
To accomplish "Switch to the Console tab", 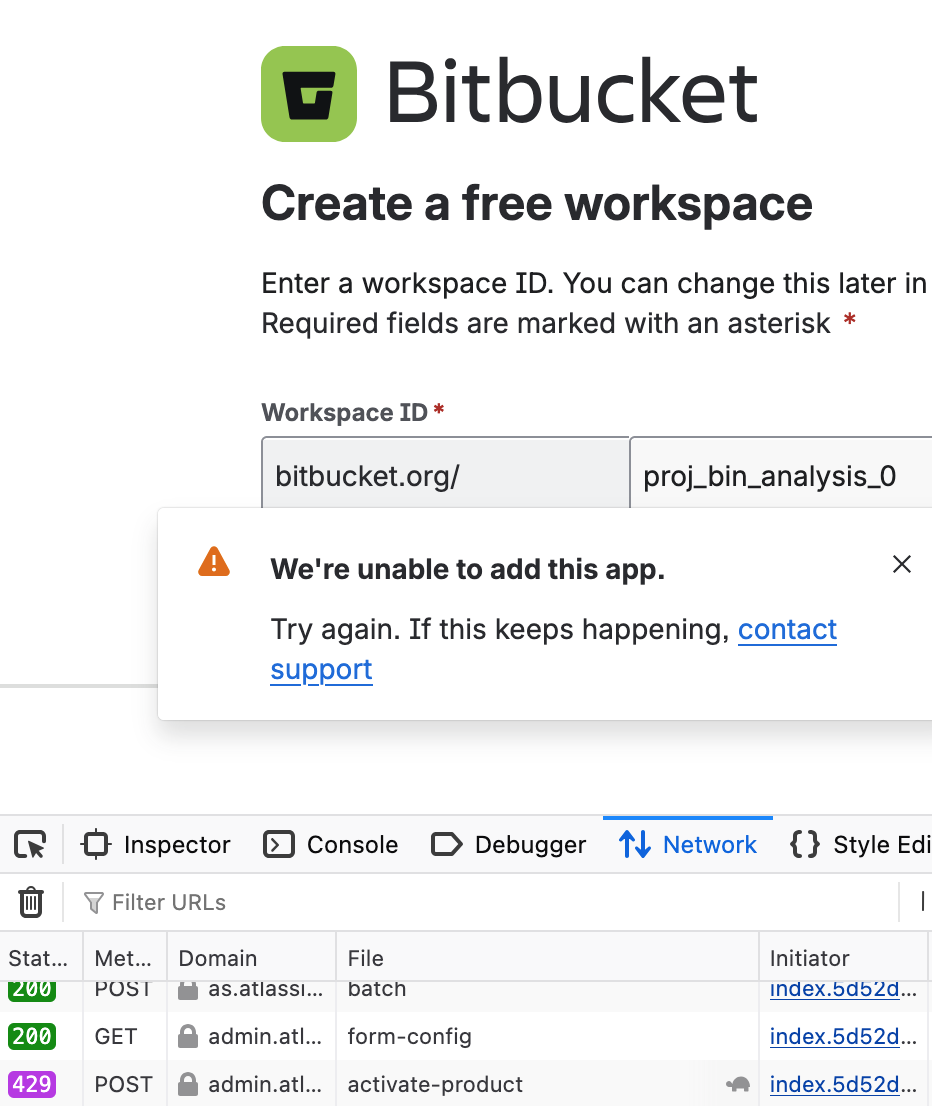I will coord(330,844).
